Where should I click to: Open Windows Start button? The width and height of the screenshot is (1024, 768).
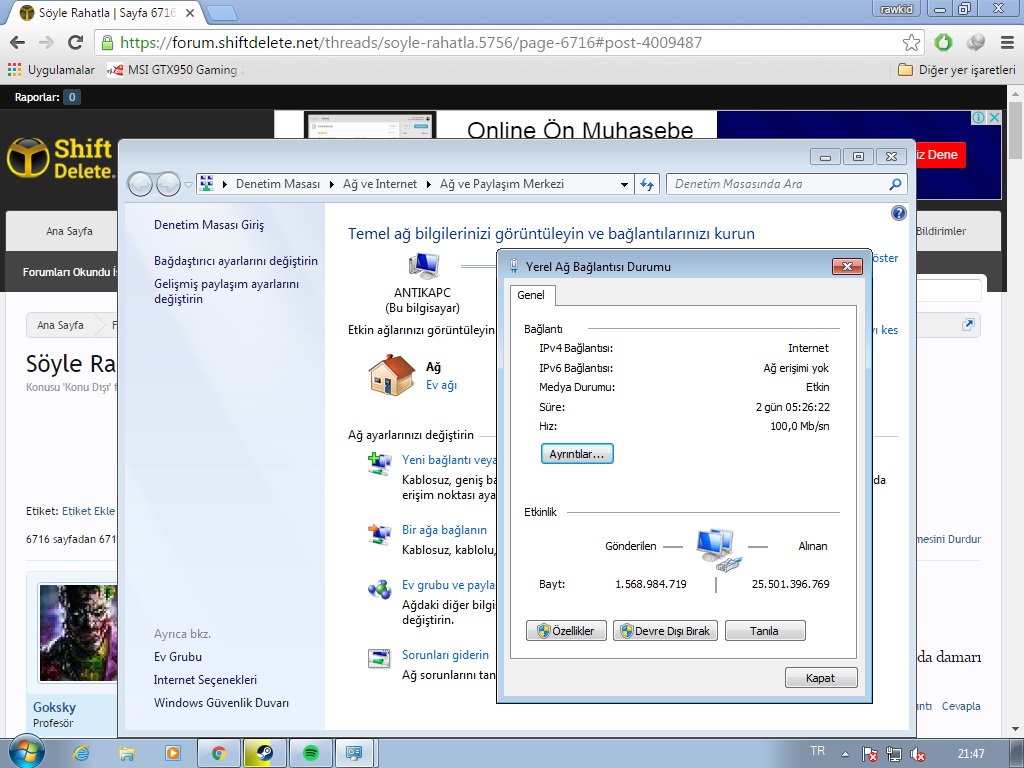[x=25, y=752]
